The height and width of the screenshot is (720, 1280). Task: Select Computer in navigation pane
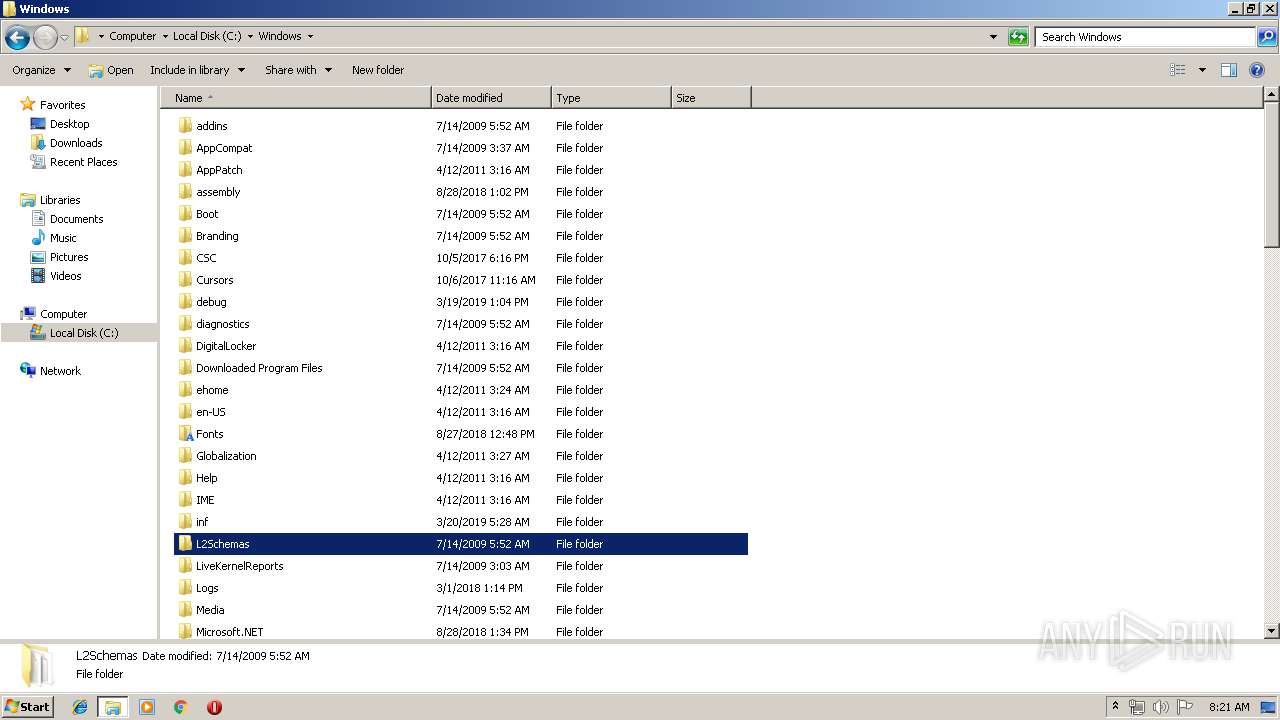click(x=63, y=314)
